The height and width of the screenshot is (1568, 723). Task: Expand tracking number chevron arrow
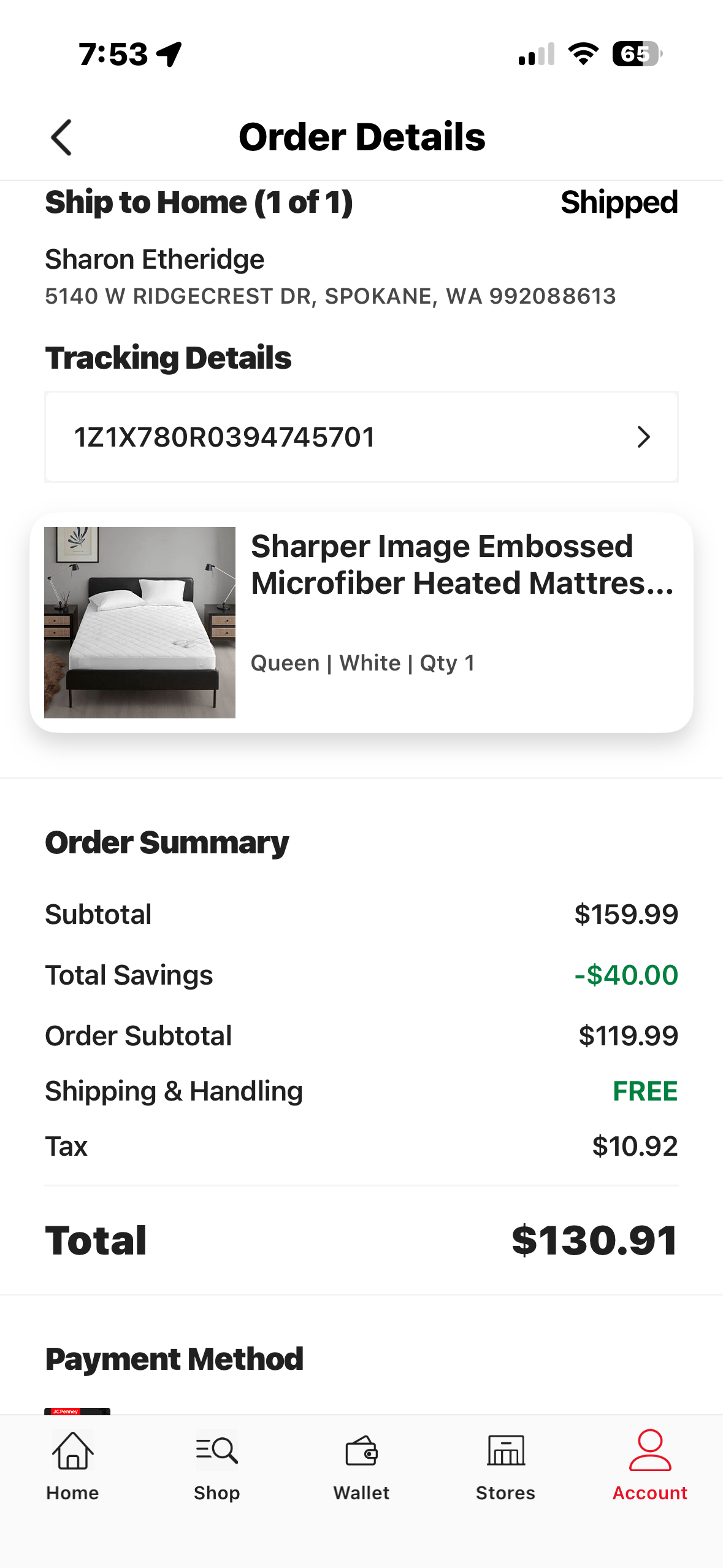point(643,437)
